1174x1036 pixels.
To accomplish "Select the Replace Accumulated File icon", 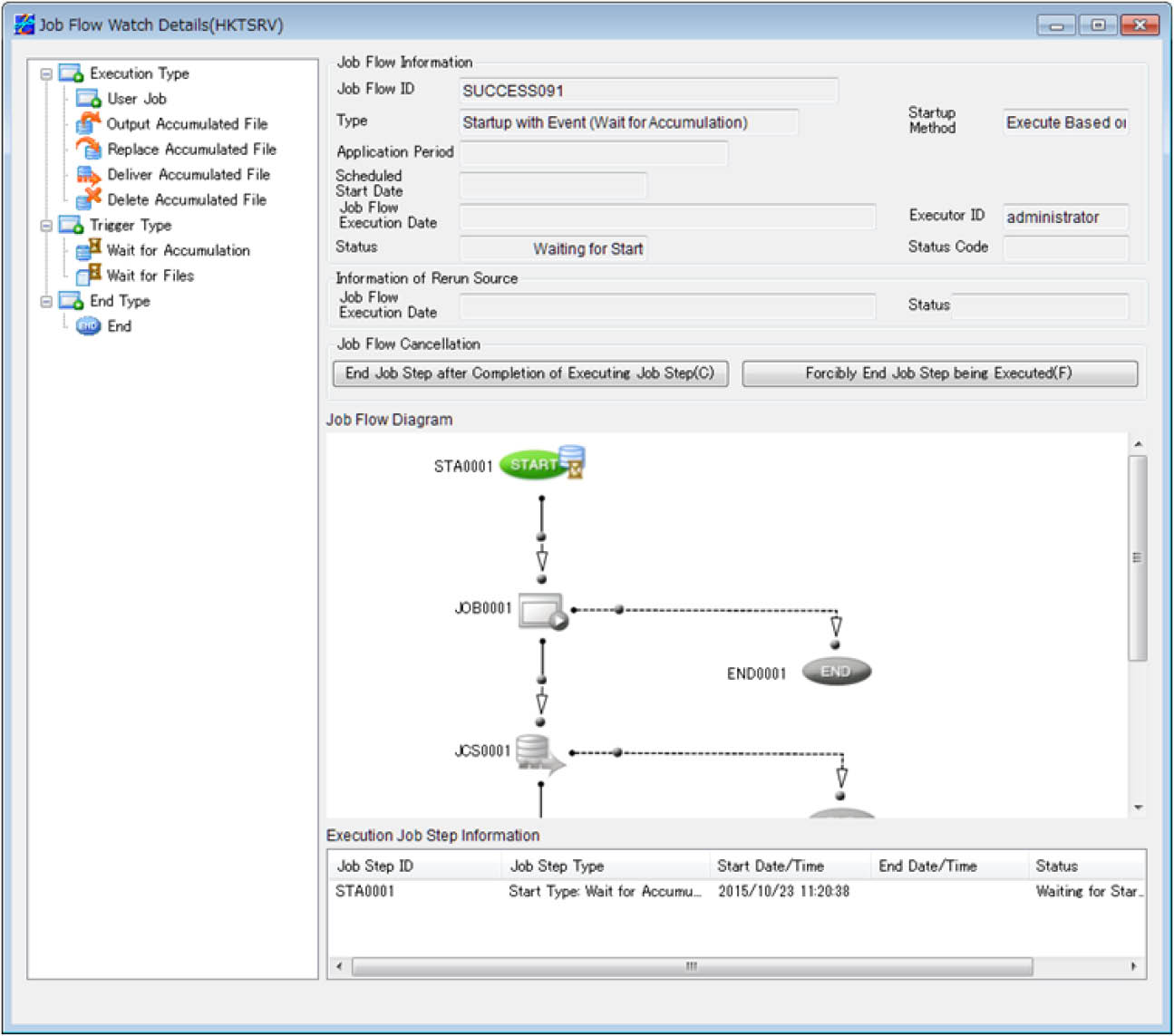I will (88, 149).
